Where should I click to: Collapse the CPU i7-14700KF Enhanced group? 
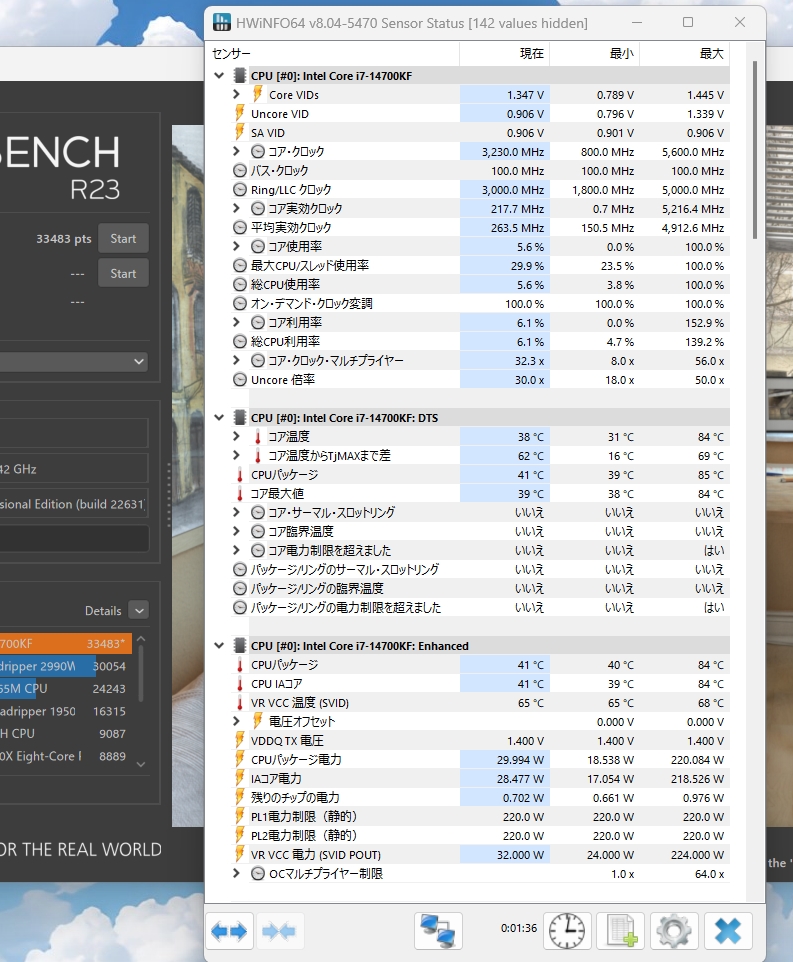(x=219, y=645)
